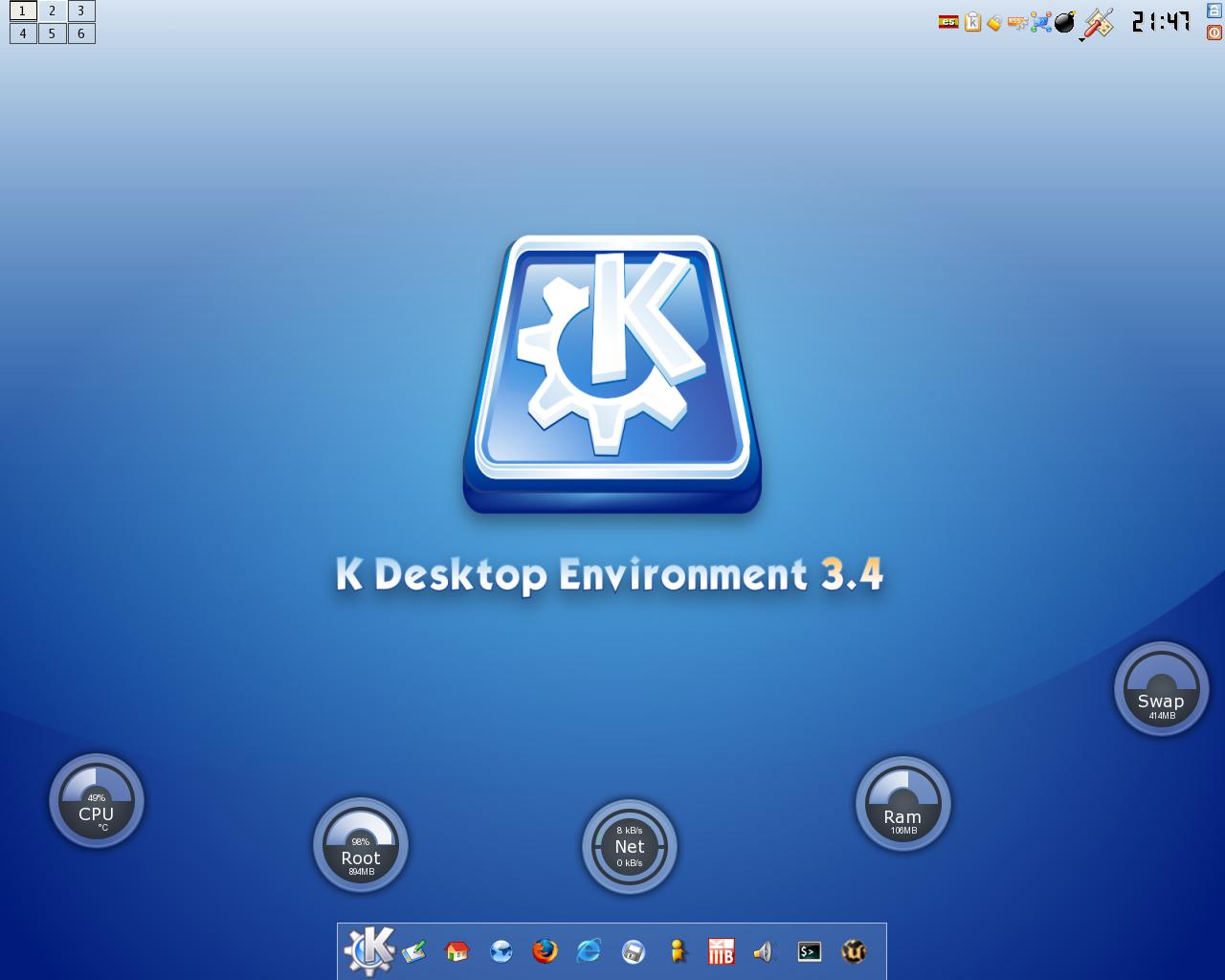Launch the Unreal Tournament icon
The height and width of the screenshot is (980, 1225).
pos(854,951)
